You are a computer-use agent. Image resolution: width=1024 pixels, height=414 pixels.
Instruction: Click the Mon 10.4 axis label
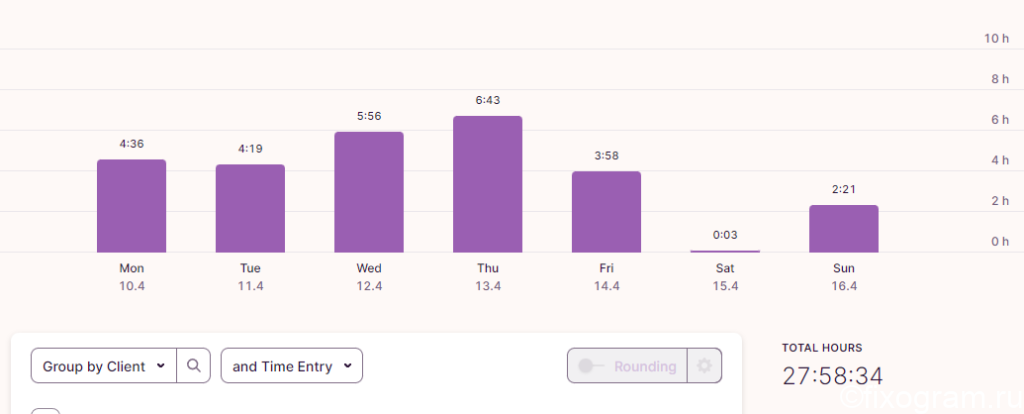click(x=132, y=277)
